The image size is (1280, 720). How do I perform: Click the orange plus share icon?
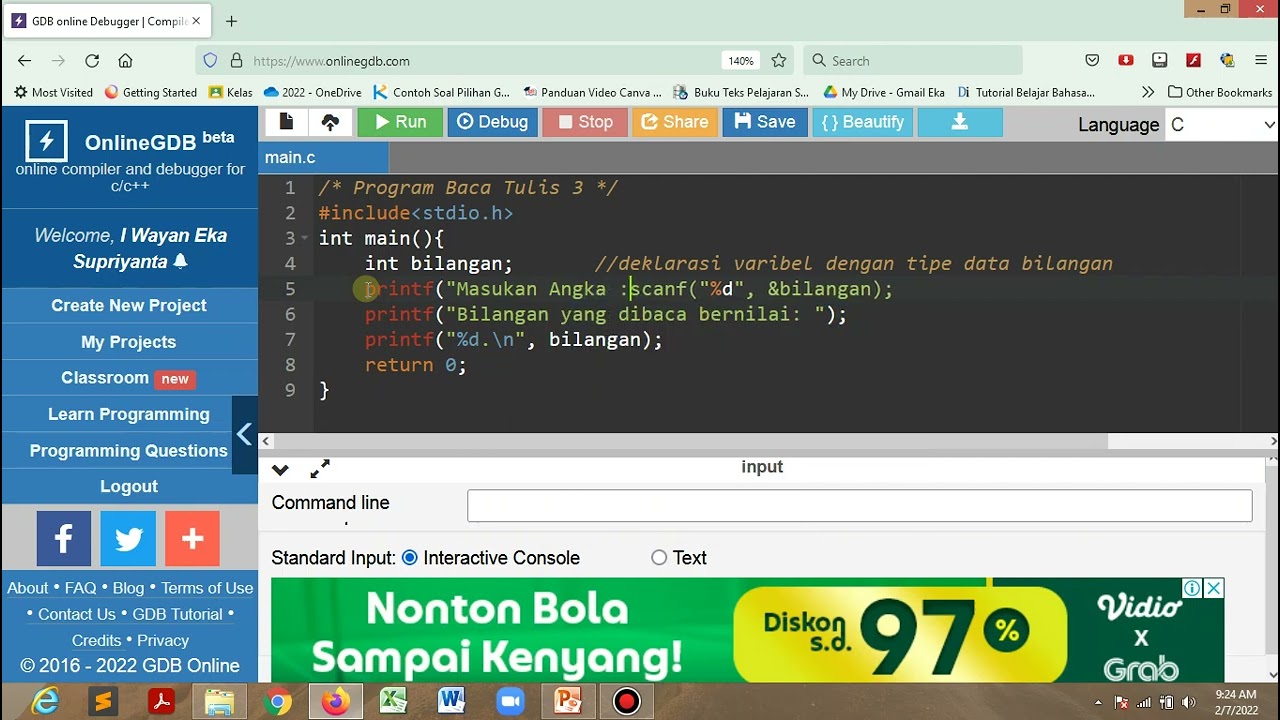click(x=192, y=539)
